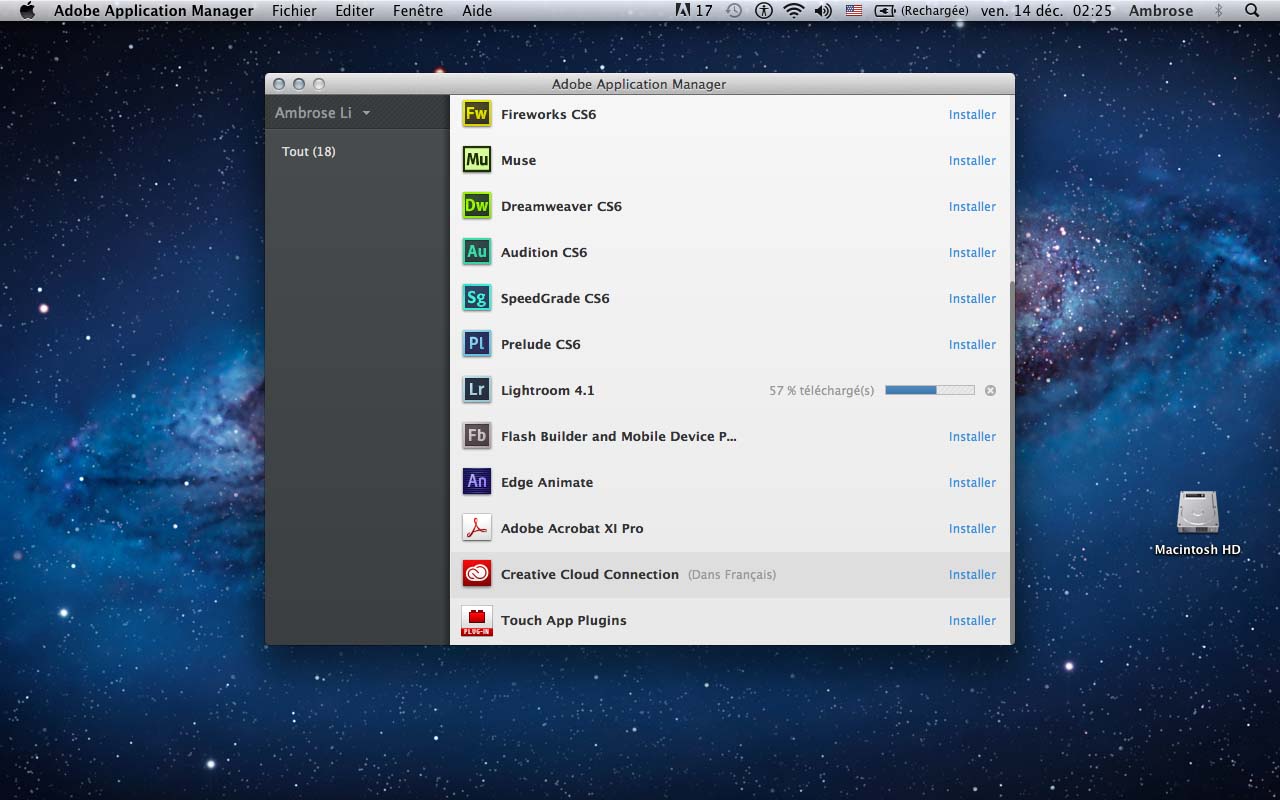Click the Creative Cloud Connection icon
Screen dimensions: 1280x800
click(x=477, y=574)
